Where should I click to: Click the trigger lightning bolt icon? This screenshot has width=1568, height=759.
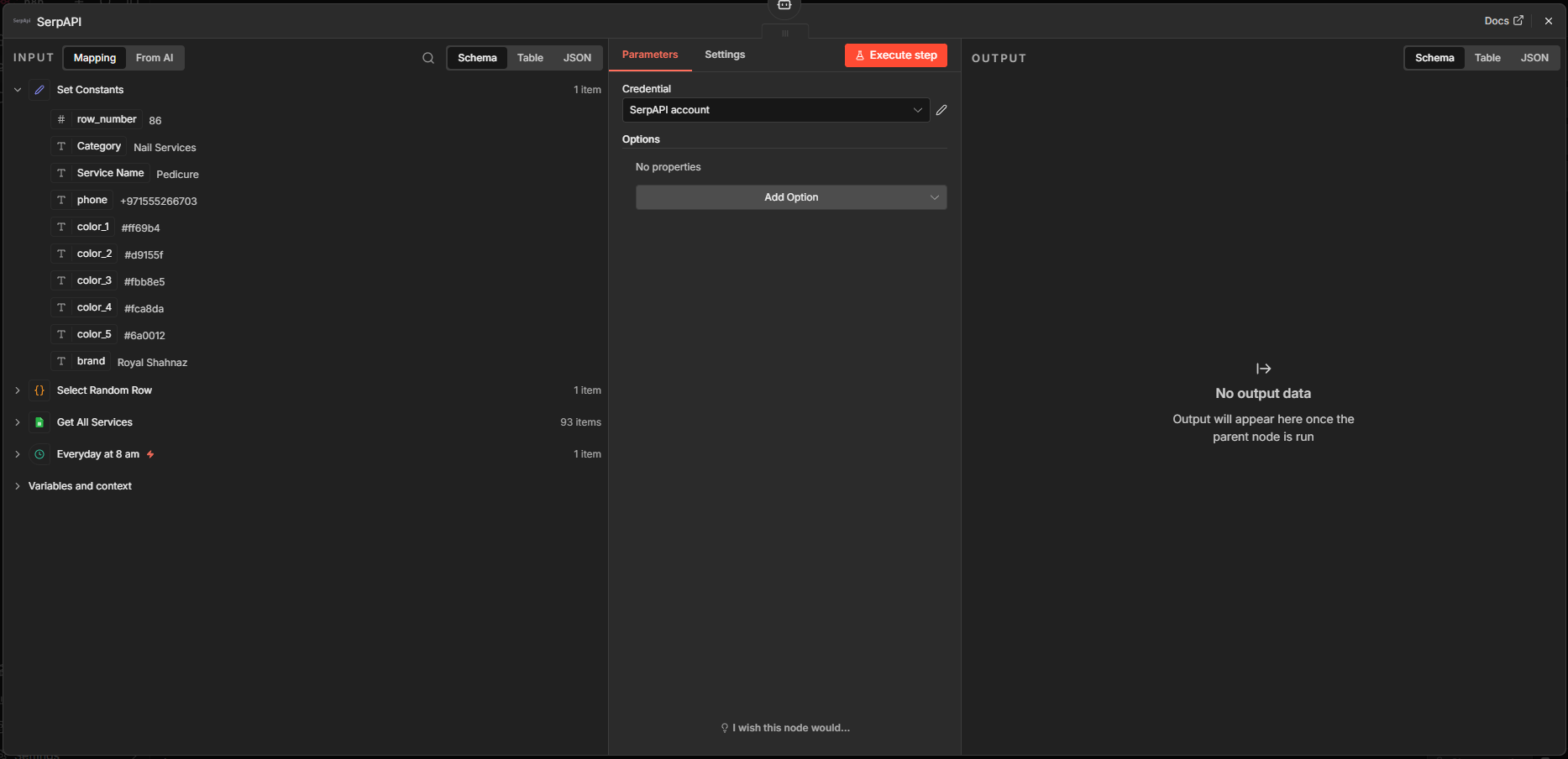150,454
